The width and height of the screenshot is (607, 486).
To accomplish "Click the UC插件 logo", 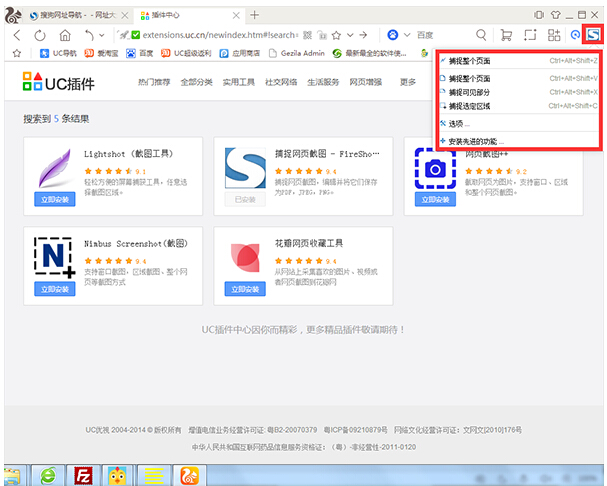I will pos(58,82).
